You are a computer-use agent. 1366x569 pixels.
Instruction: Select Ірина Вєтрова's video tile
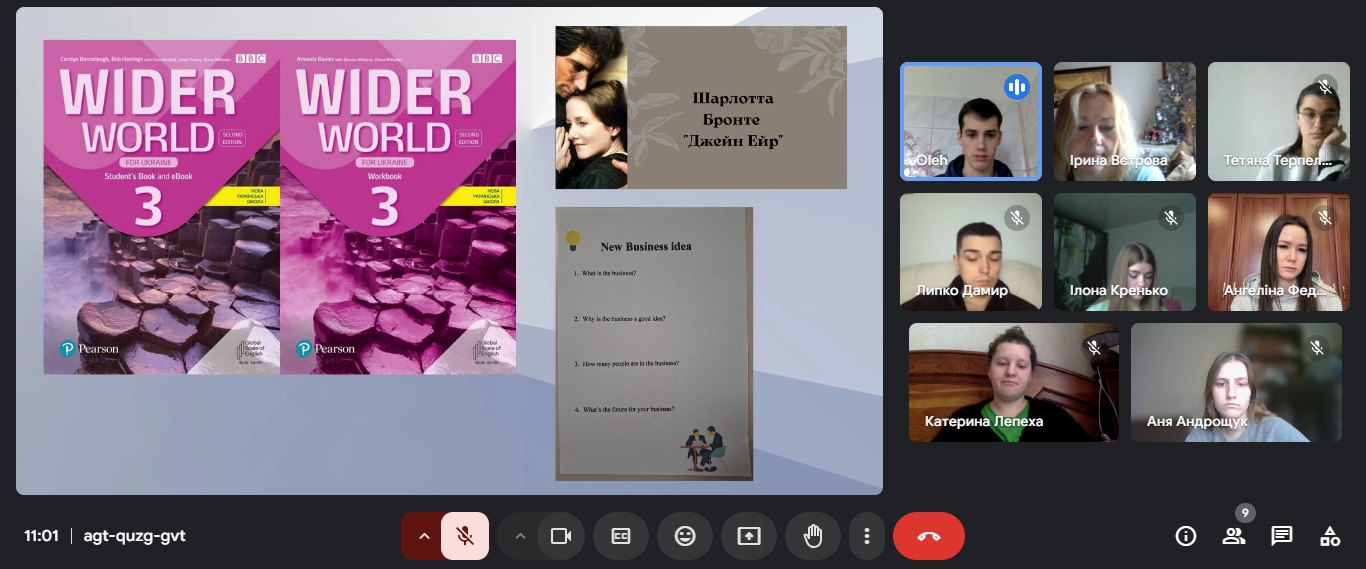click(x=1125, y=121)
